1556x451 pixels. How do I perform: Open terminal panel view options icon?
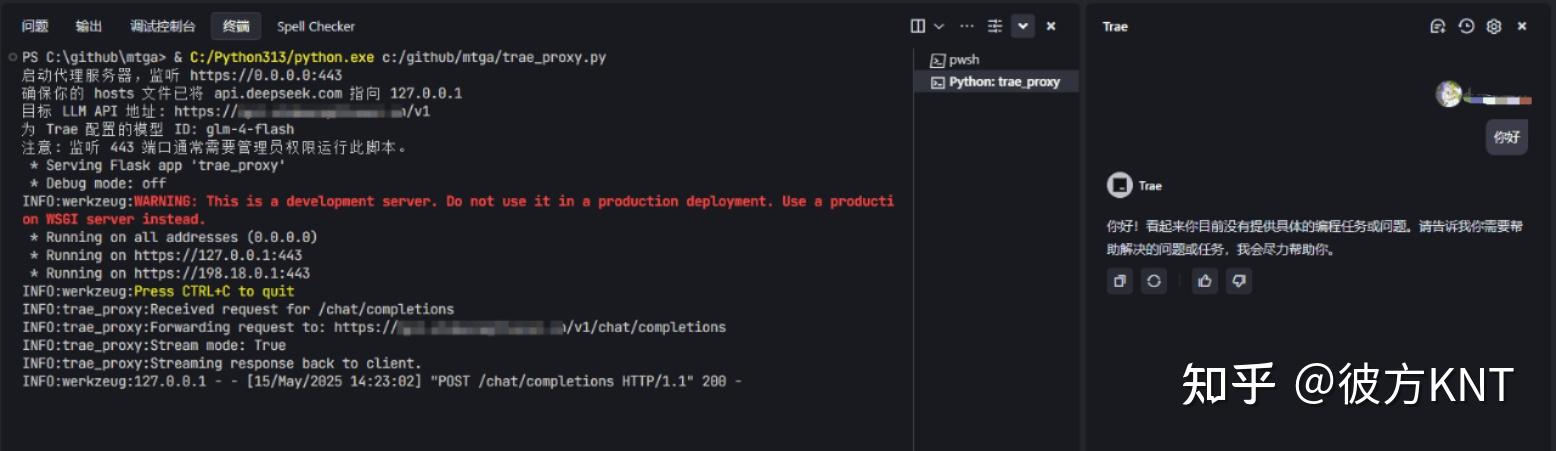point(995,26)
